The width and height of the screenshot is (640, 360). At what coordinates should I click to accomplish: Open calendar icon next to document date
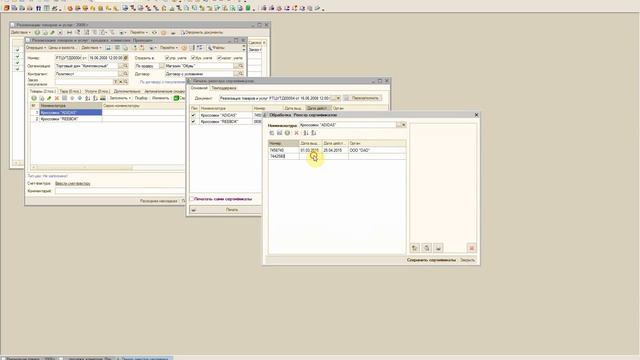[x=126, y=58]
